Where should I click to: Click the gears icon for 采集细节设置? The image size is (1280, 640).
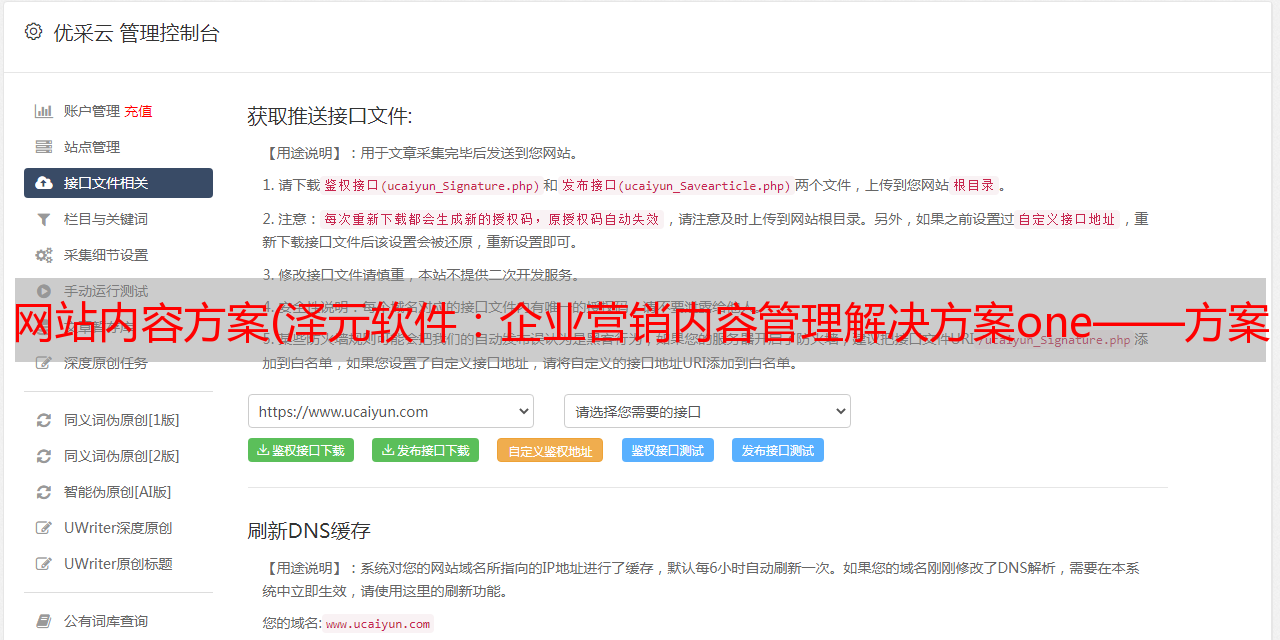tap(44, 255)
